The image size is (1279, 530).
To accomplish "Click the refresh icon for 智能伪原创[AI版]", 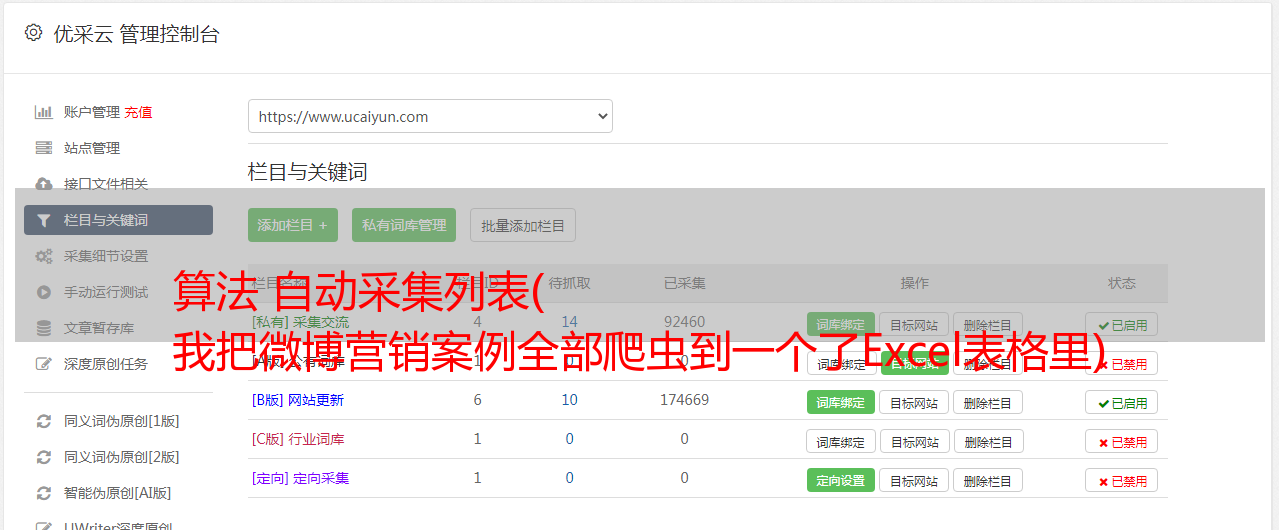I will click(x=44, y=493).
